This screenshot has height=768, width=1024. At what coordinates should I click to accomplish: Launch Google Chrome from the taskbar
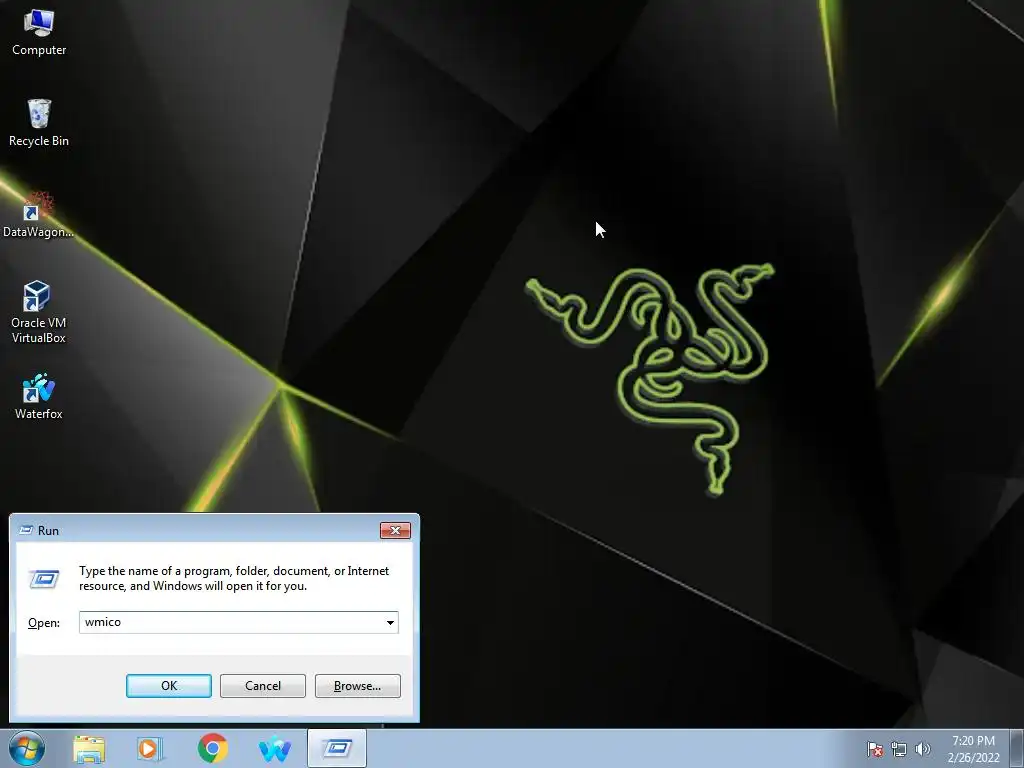point(212,748)
